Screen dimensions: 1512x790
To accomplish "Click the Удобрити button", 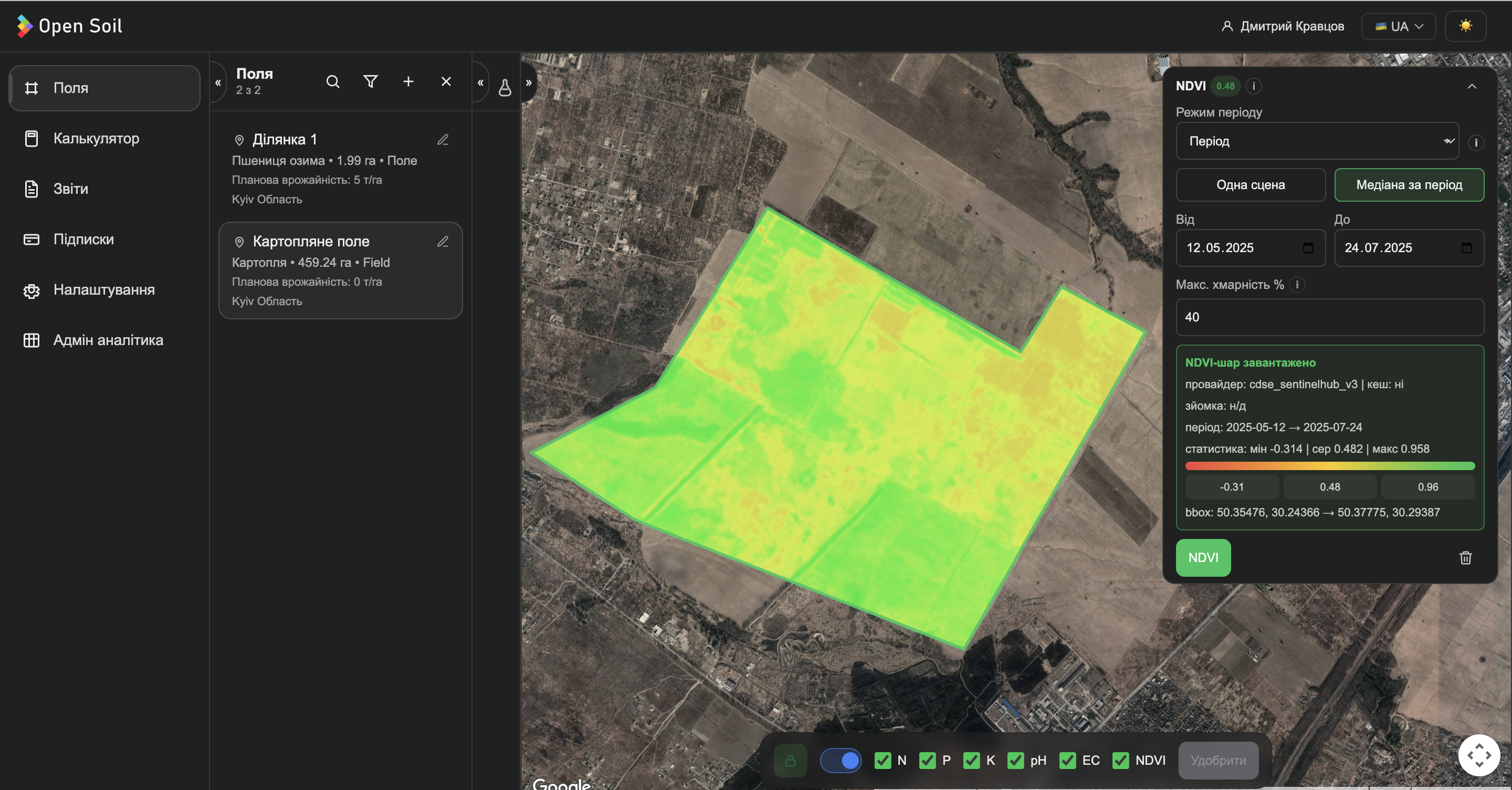I will coord(1218,761).
